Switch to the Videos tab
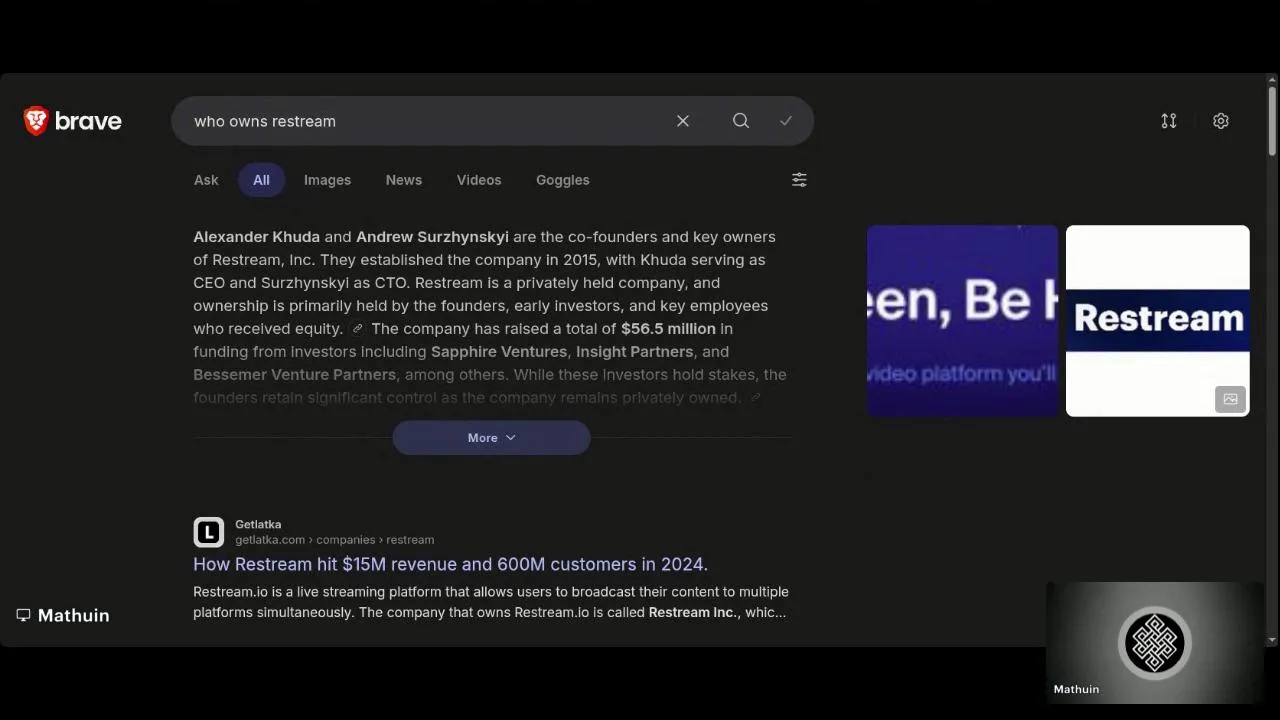 479,180
